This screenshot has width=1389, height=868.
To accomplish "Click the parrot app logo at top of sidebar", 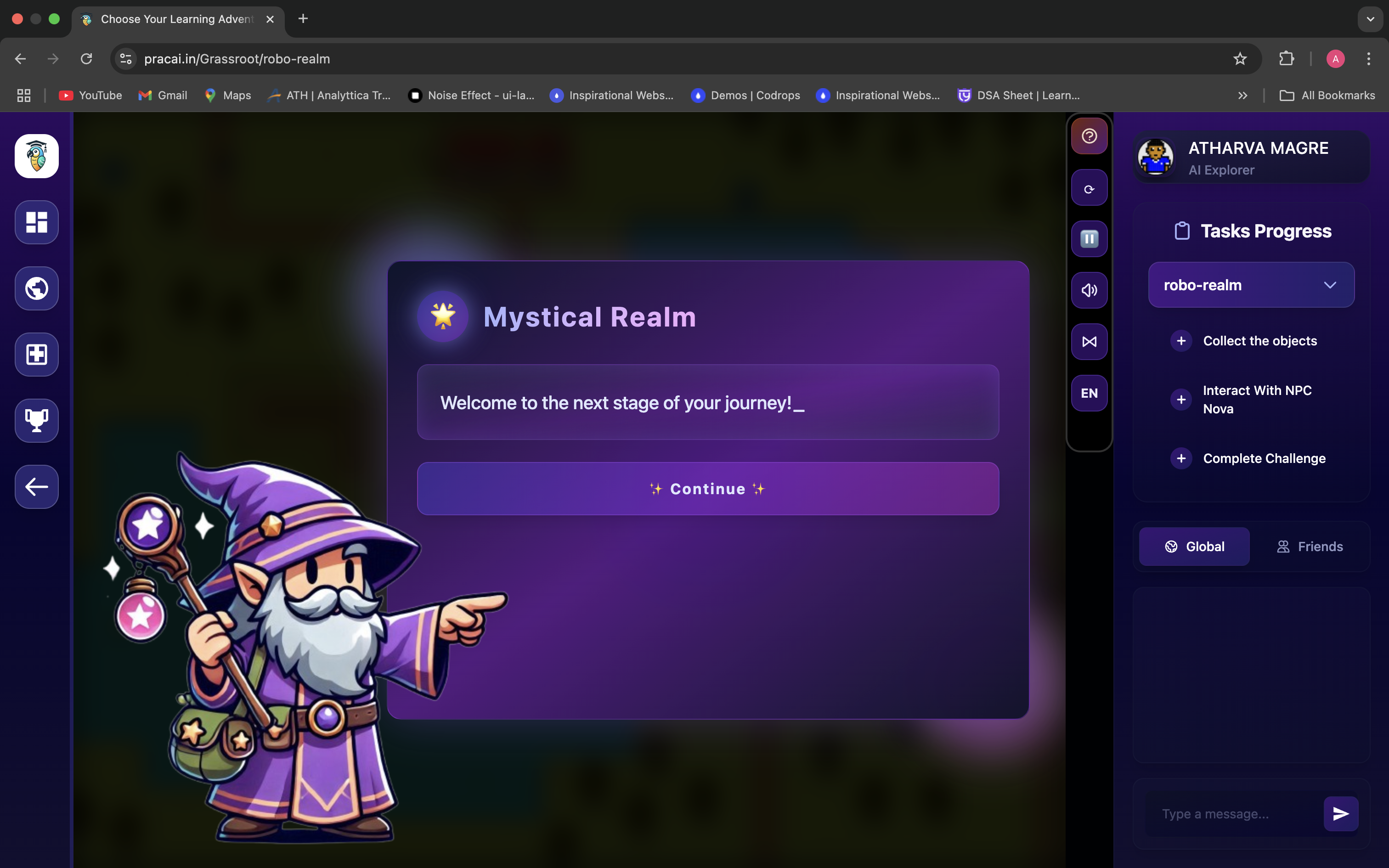I will coord(36,156).
